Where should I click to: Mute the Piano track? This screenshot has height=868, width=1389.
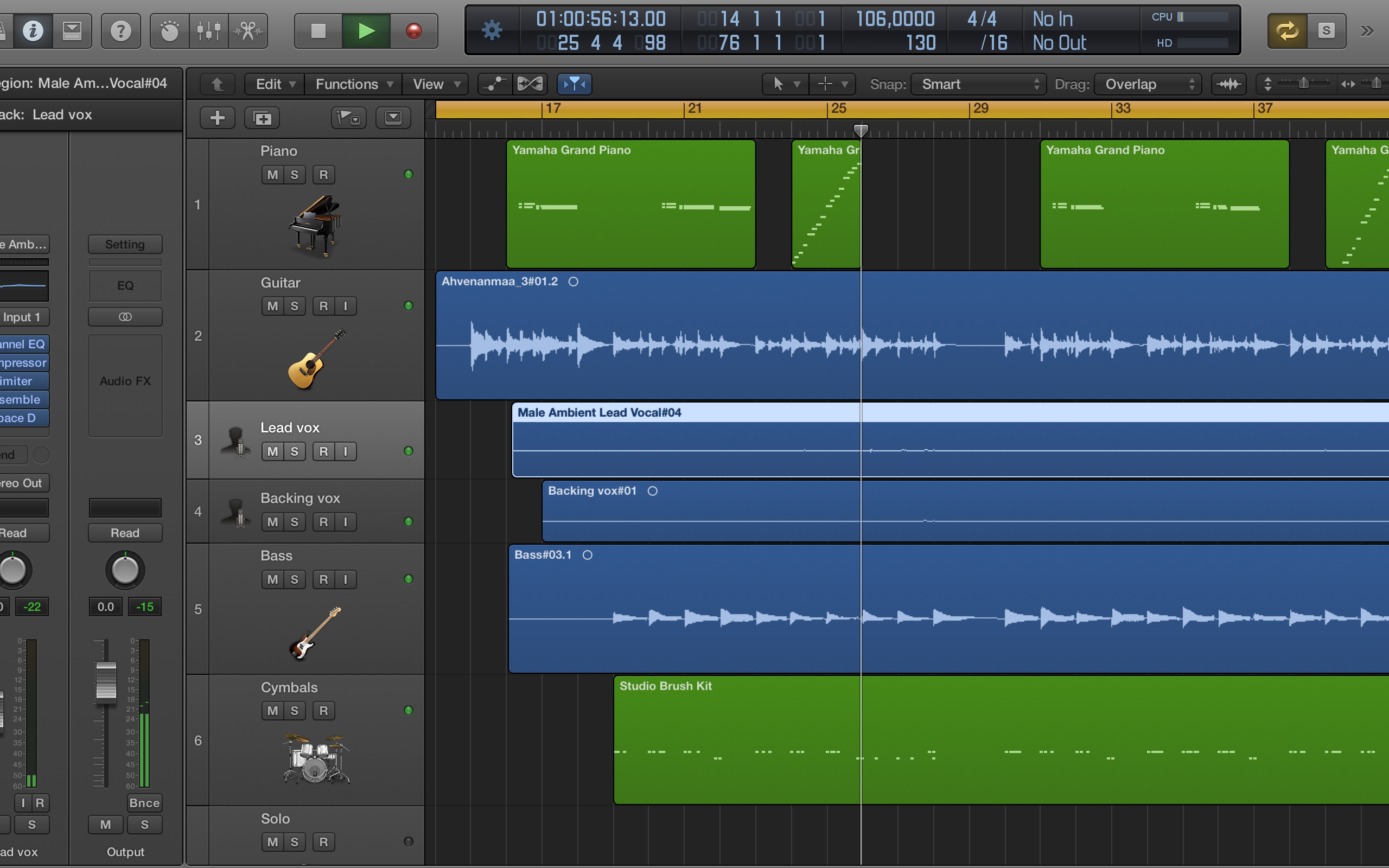point(272,175)
